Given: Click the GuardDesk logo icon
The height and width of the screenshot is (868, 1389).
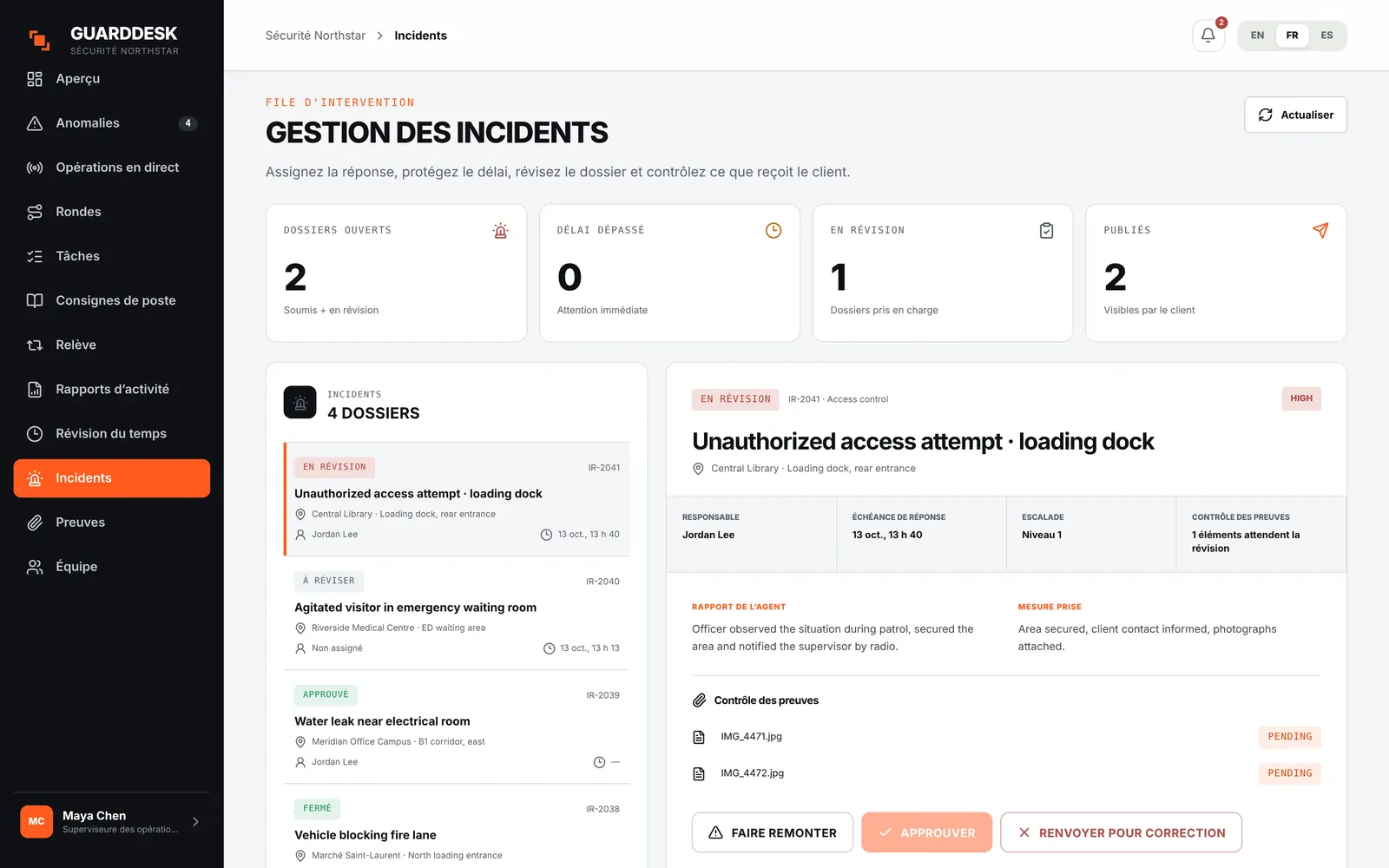Looking at the screenshot, I should point(40,40).
